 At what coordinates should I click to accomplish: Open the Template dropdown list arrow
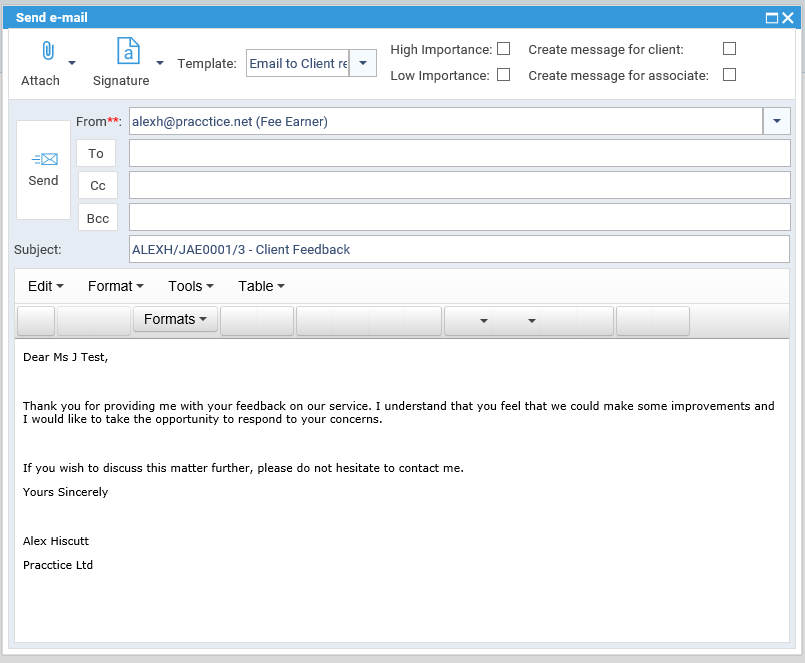coord(363,63)
